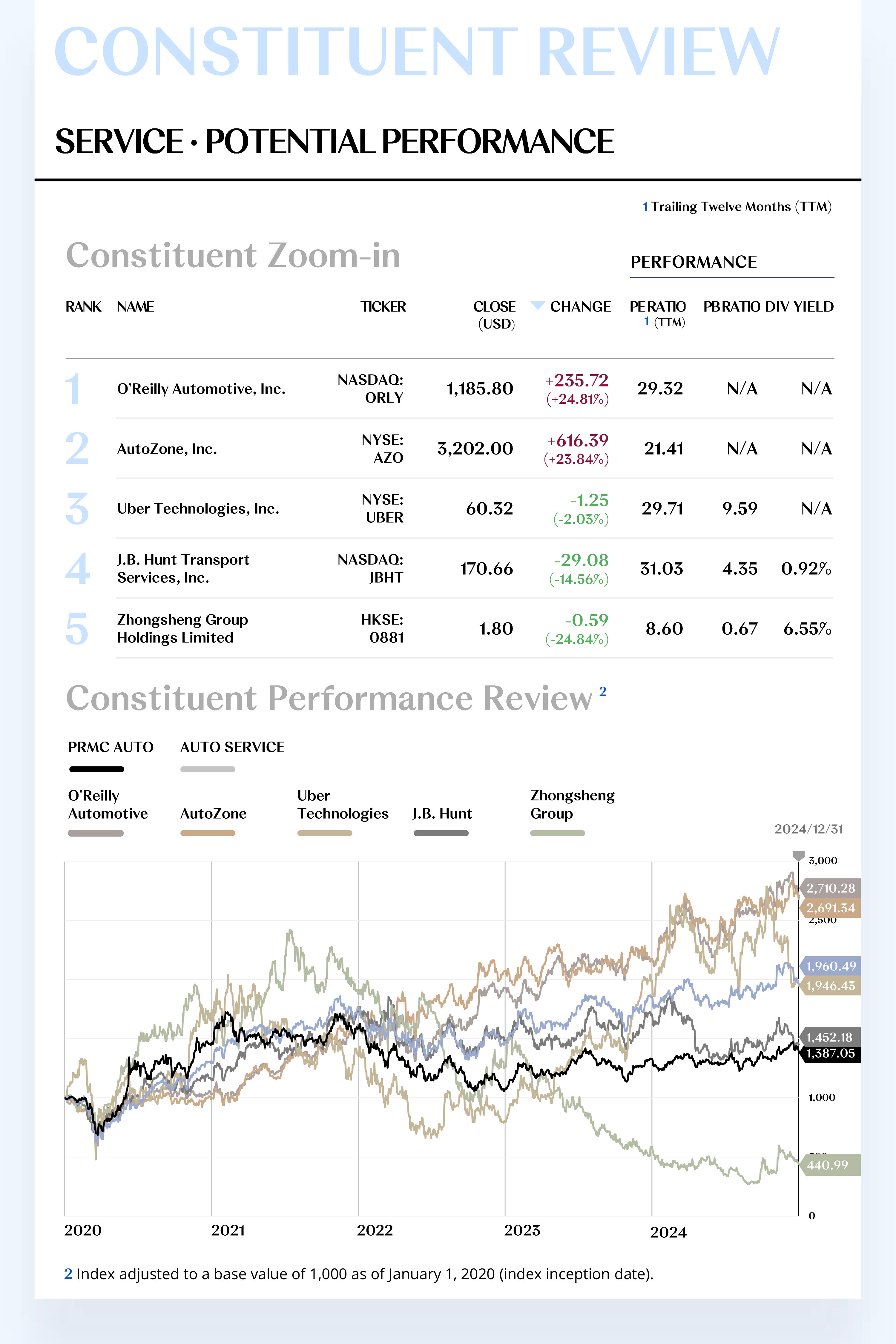Click the 2,710.28 end-value chart tag
The height and width of the screenshot is (1344, 896).
point(830,888)
